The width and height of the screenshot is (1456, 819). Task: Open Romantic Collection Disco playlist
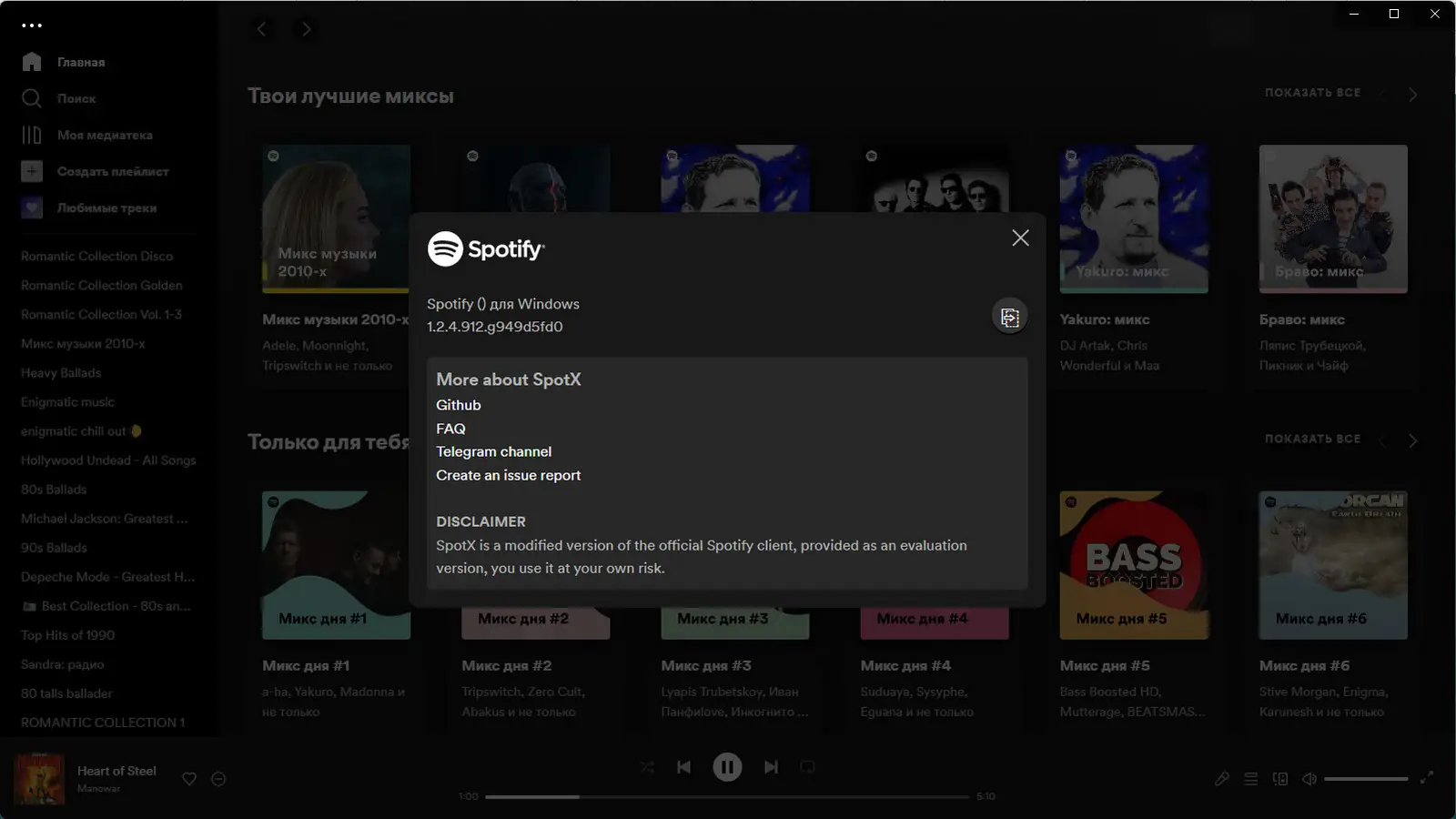[96, 257]
